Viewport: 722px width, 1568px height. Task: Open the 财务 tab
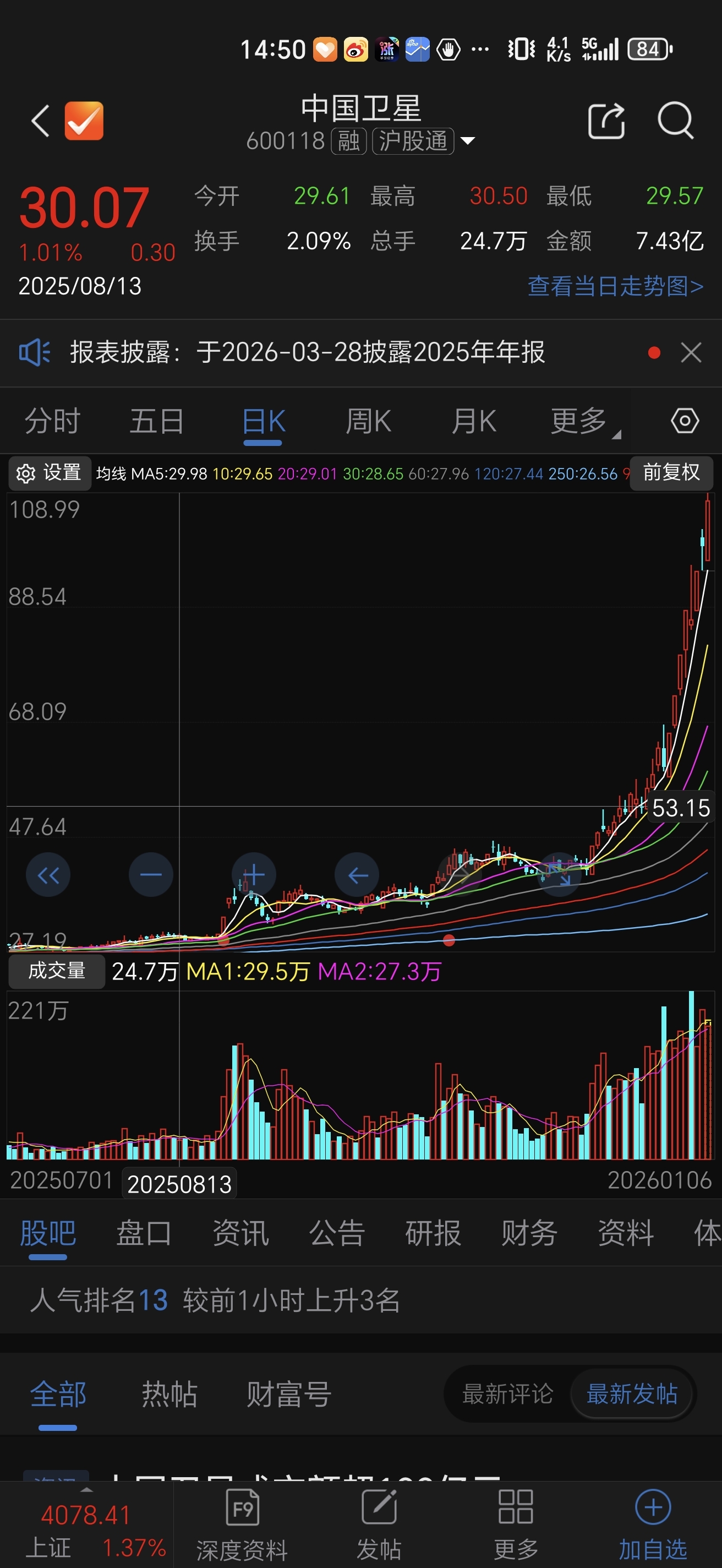pyautogui.click(x=529, y=1234)
